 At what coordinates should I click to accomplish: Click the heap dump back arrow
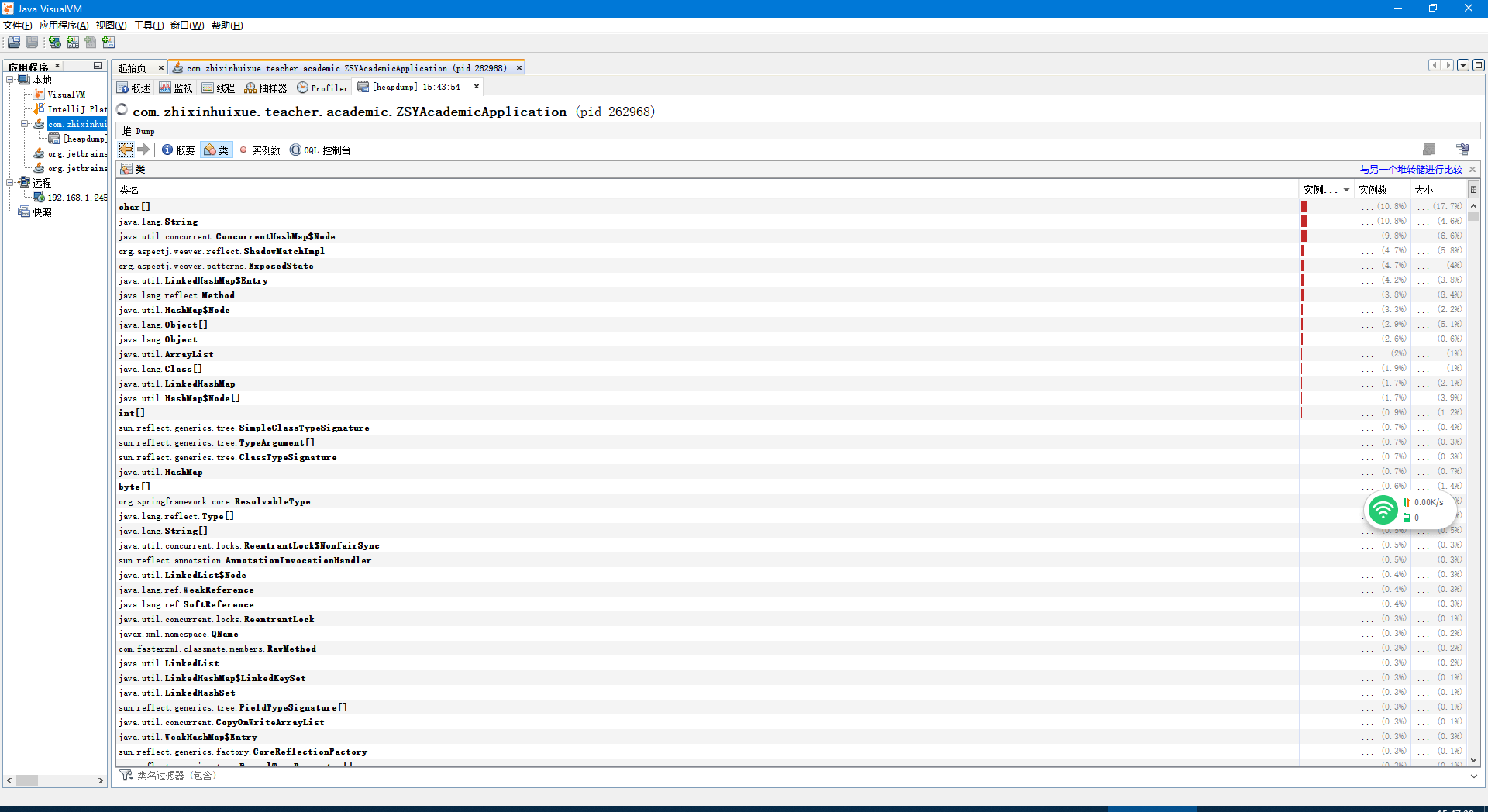pyautogui.click(x=126, y=150)
